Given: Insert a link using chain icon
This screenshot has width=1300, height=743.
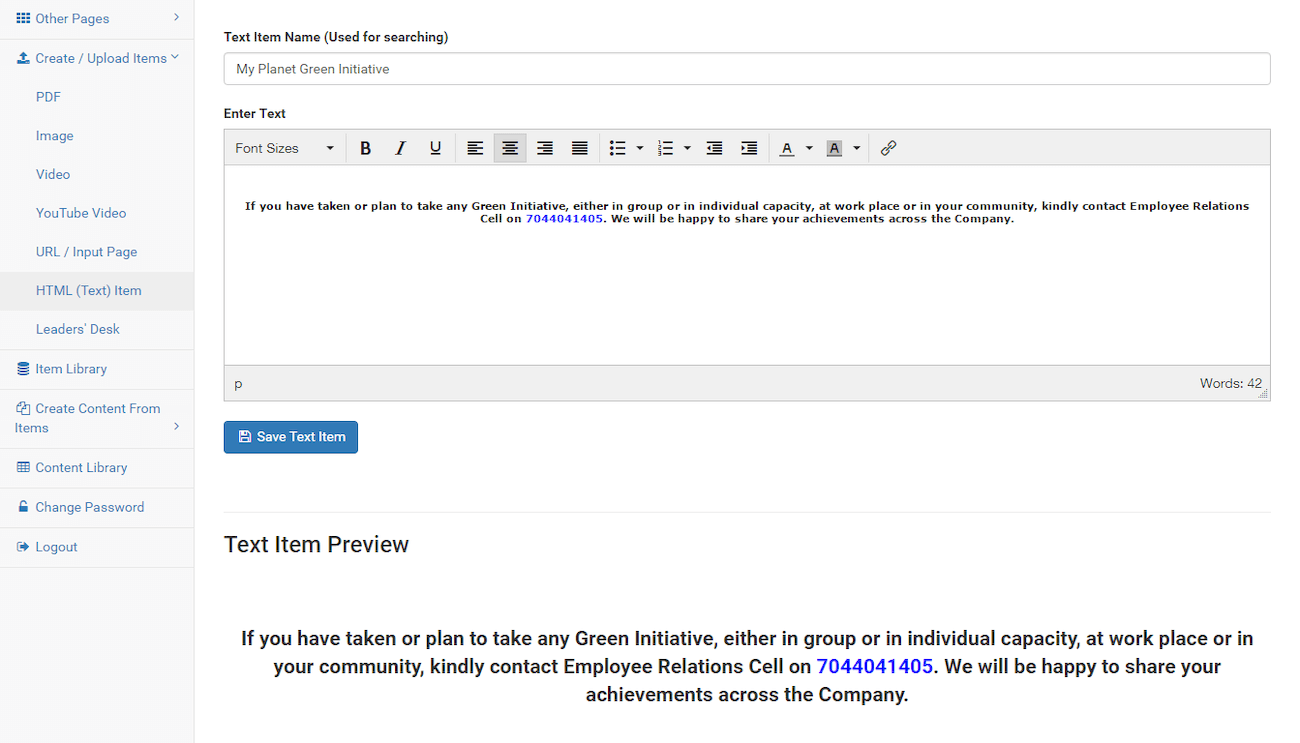Looking at the screenshot, I should tap(888, 148).
